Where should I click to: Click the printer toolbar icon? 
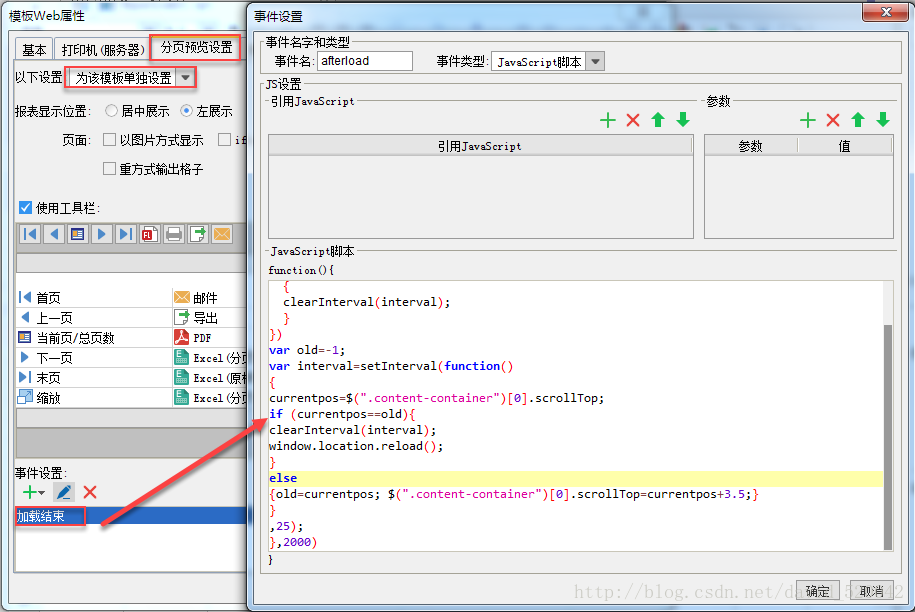coord(174,235)
